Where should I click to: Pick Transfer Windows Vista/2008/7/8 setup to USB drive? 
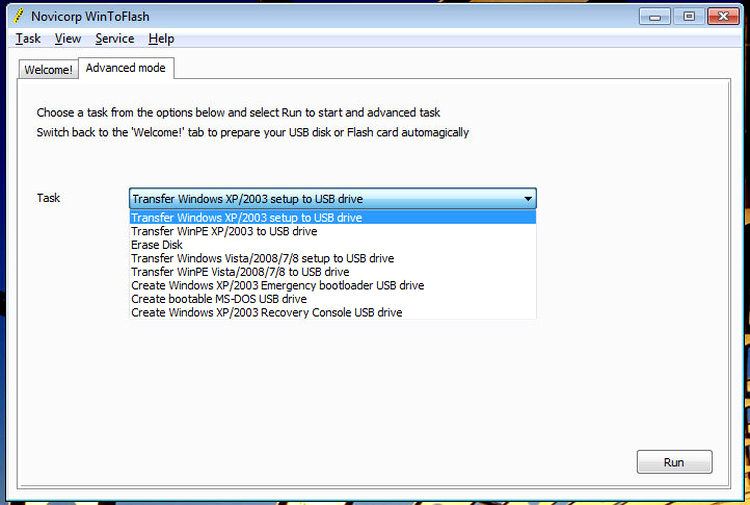point(332,258)
